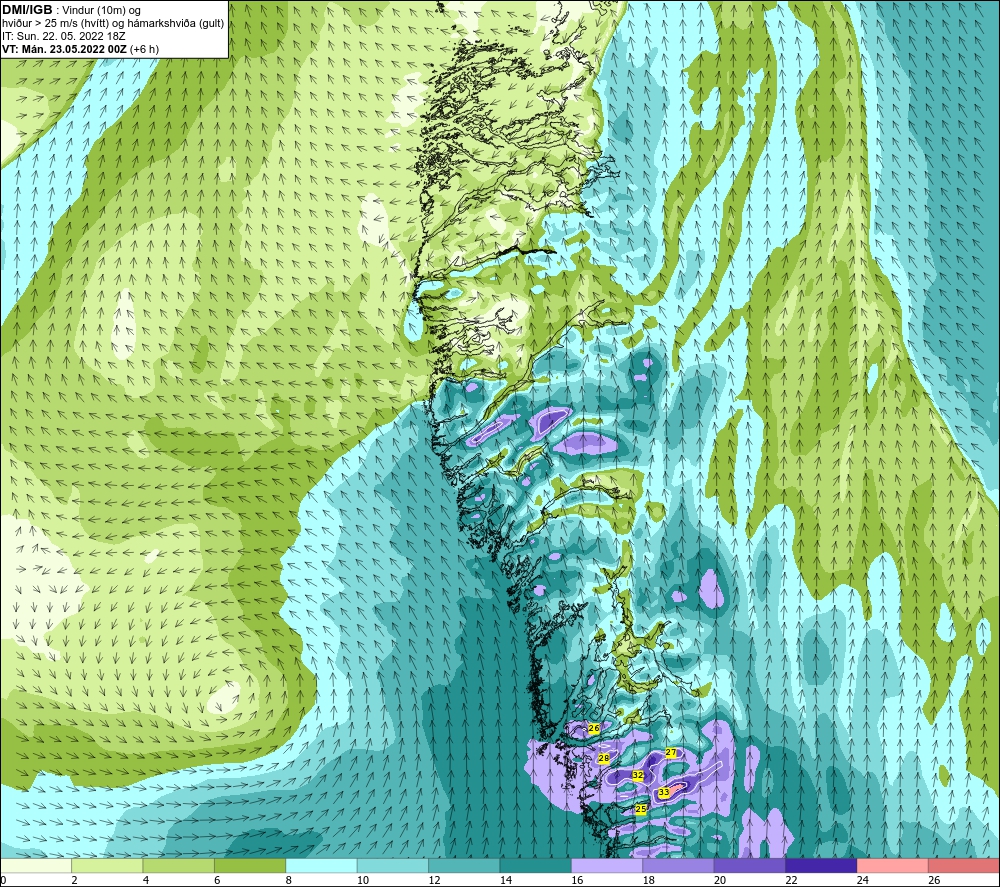Click the yellow gust label 25
The image size is (1000, 887).
[x=642, y=809]
